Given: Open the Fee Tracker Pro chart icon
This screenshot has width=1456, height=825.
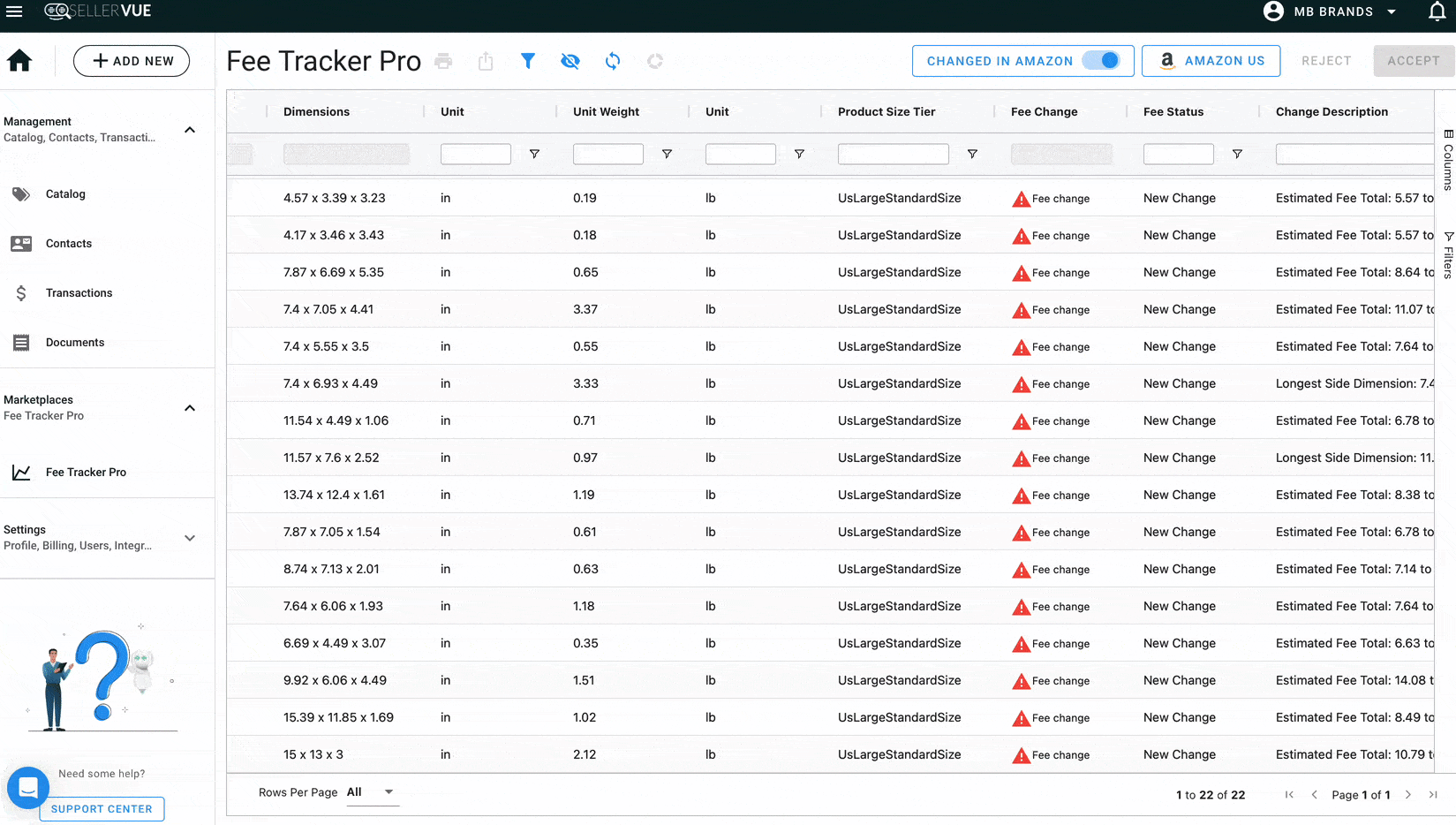Looking at the screenshot, I should [21, 473].
